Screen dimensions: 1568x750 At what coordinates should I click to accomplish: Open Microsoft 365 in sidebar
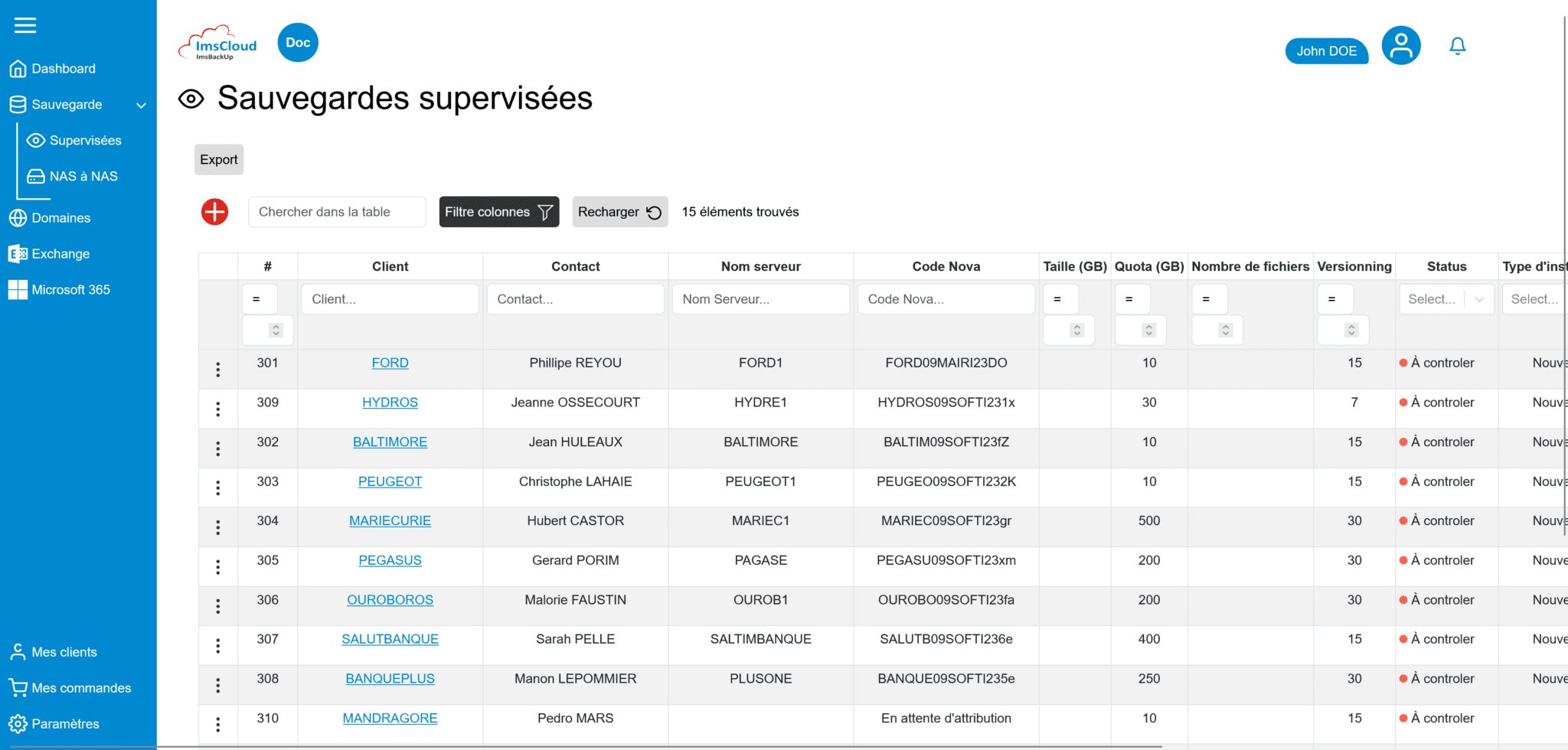(x=70, y=290)
